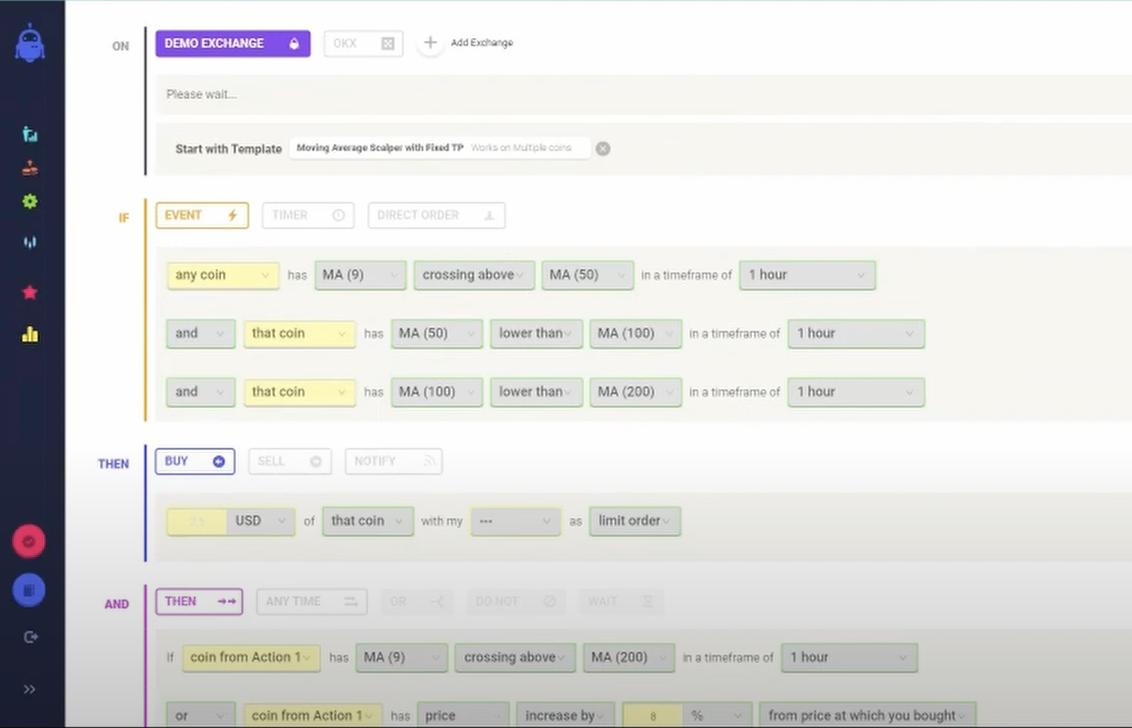The height and width of the screenshot is (728, 1132).
Task: Click the pink star icon in sidebar
Action: click(x=30, y=292)
